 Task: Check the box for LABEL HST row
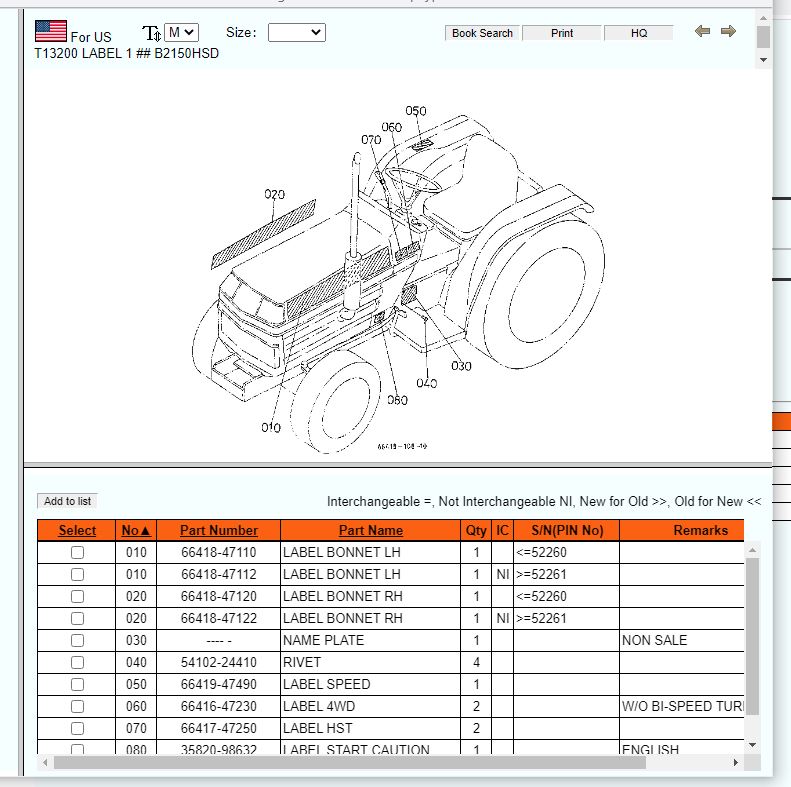point(77,728)
